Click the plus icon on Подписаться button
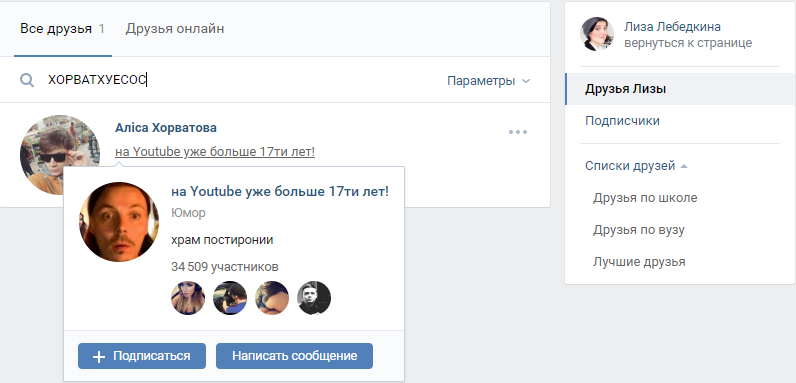 click(x=99, y=357)
